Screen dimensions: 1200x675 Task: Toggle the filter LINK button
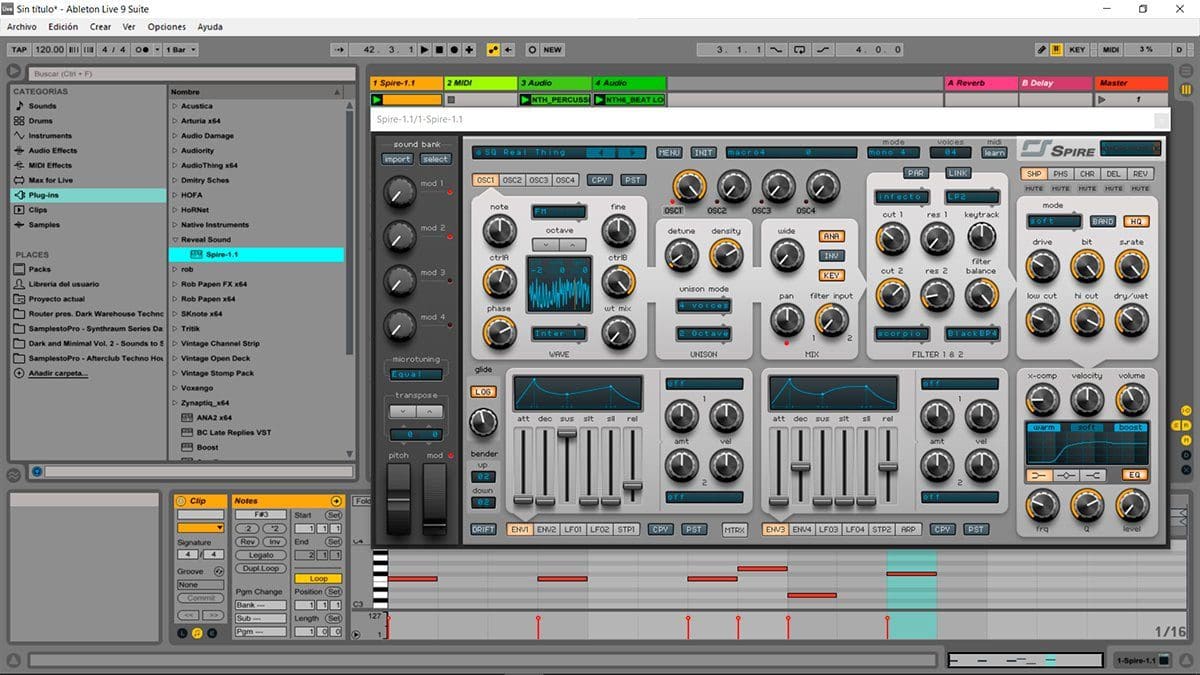(958, 174)
